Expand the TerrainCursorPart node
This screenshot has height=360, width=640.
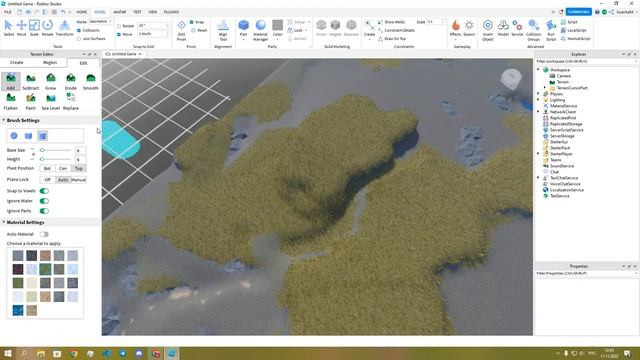click(544, 88)
